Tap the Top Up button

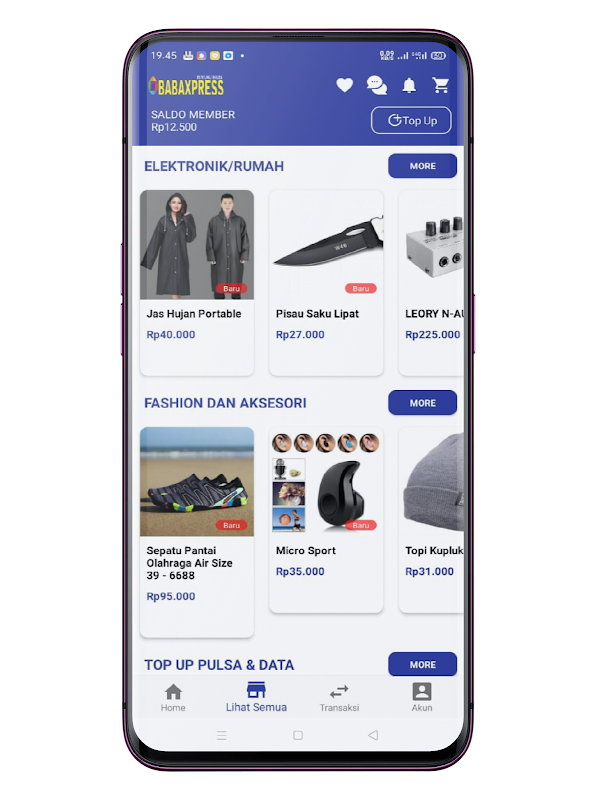pos(411,120)
